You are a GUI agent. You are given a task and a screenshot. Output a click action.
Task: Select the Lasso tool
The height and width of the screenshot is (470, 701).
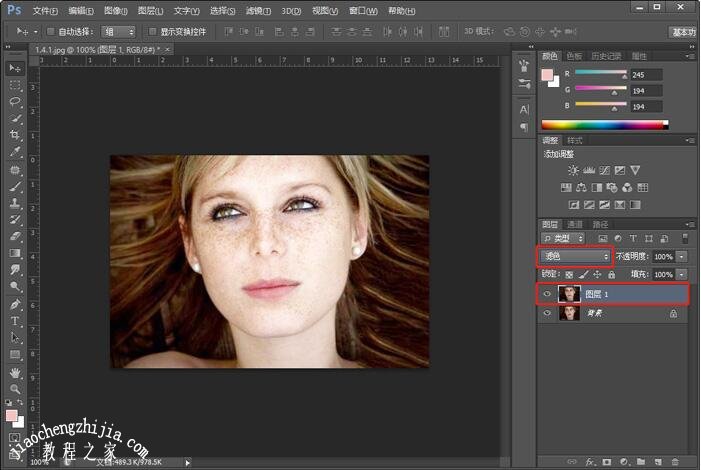pyautogui.click(x=15, y=101)
